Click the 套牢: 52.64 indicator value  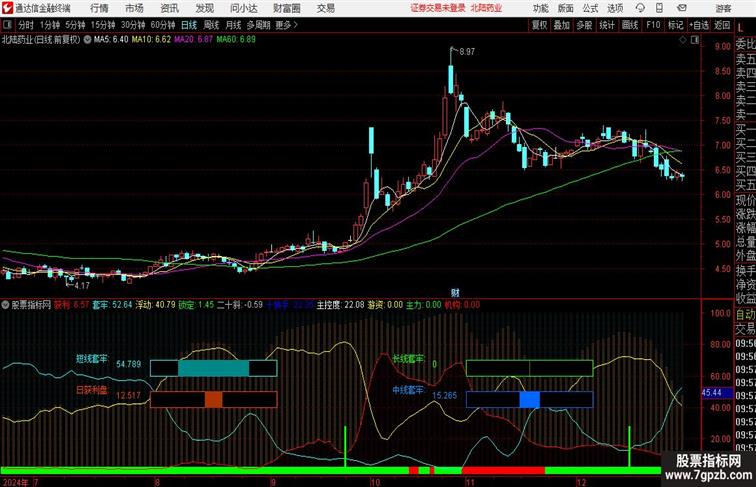pos(112,305)
